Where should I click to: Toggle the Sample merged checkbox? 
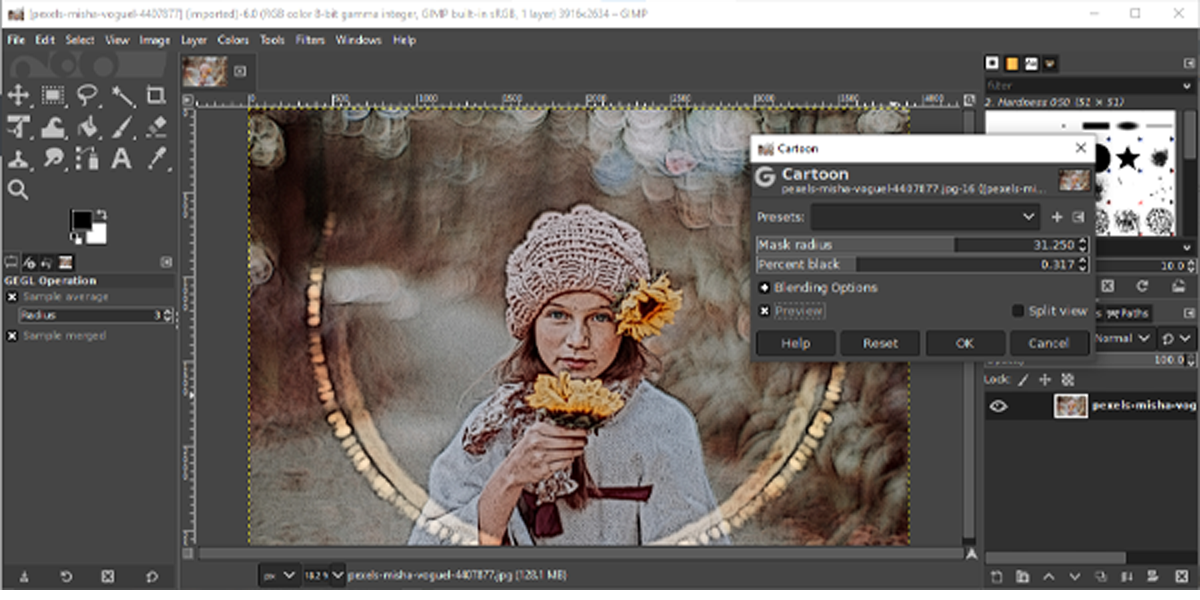click(x=12, y=336)
